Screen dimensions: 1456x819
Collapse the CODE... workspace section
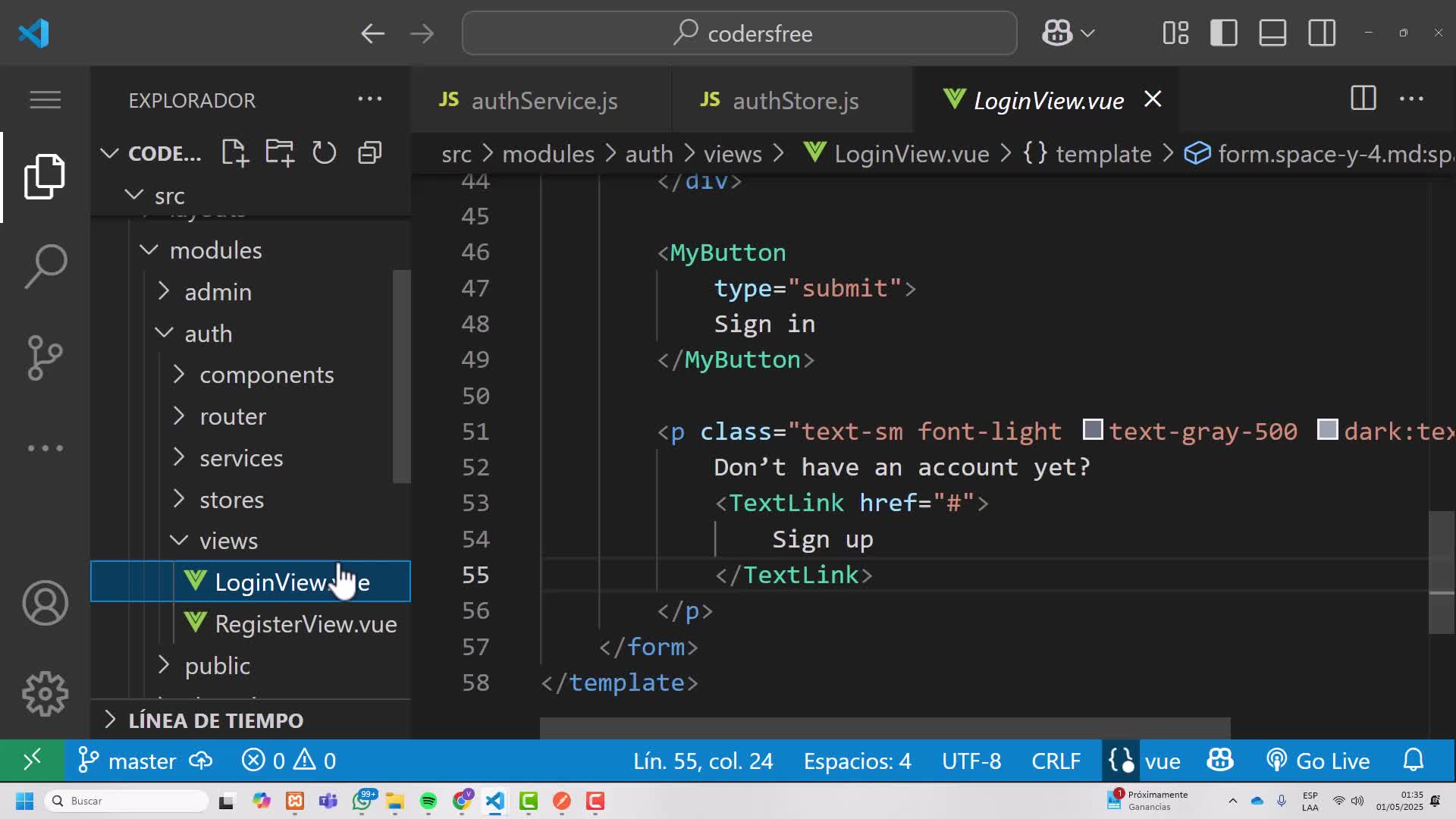pyautogui.click(x=109, y=153)
